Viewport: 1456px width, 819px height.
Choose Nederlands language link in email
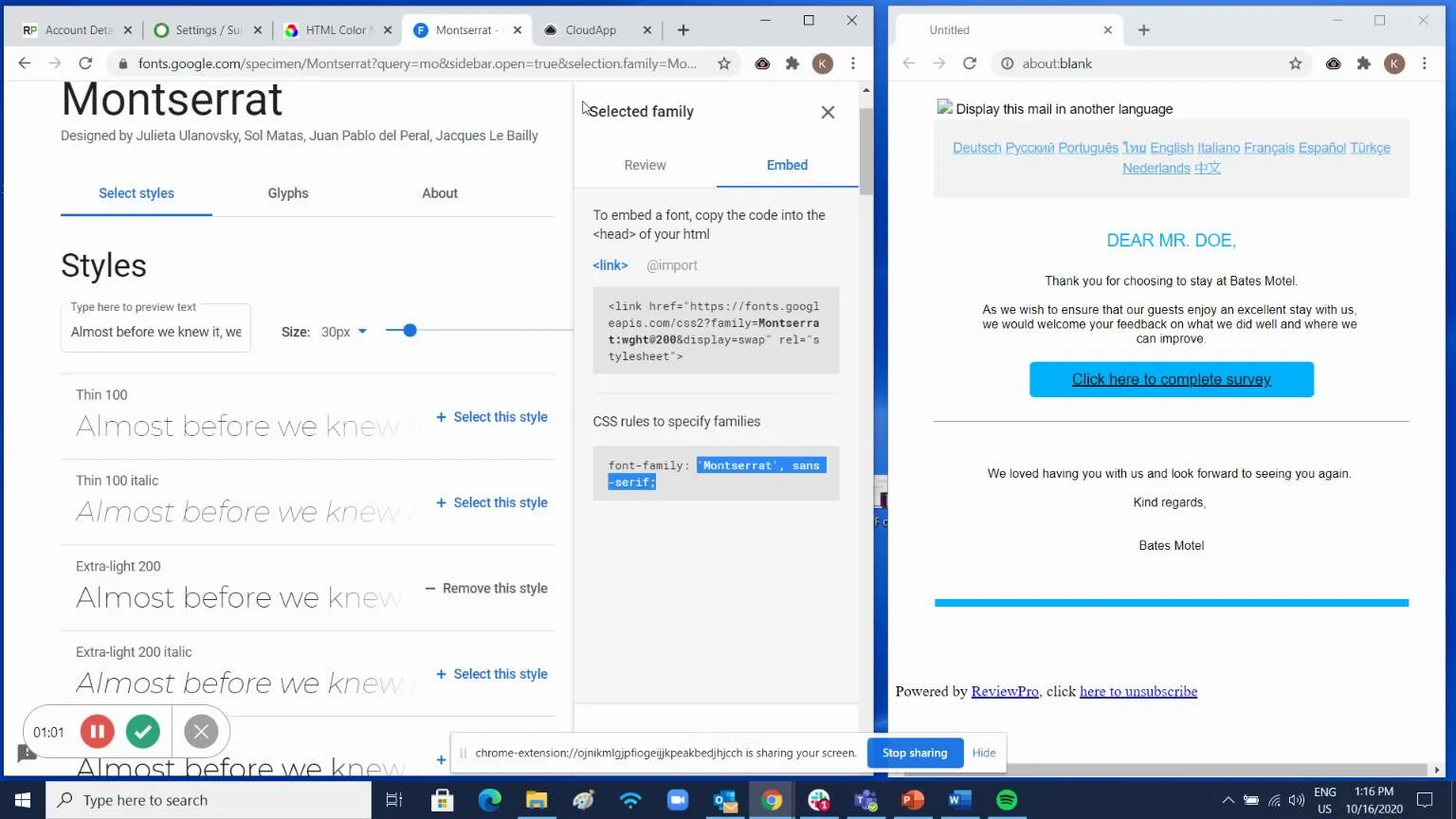point(1156,168)
